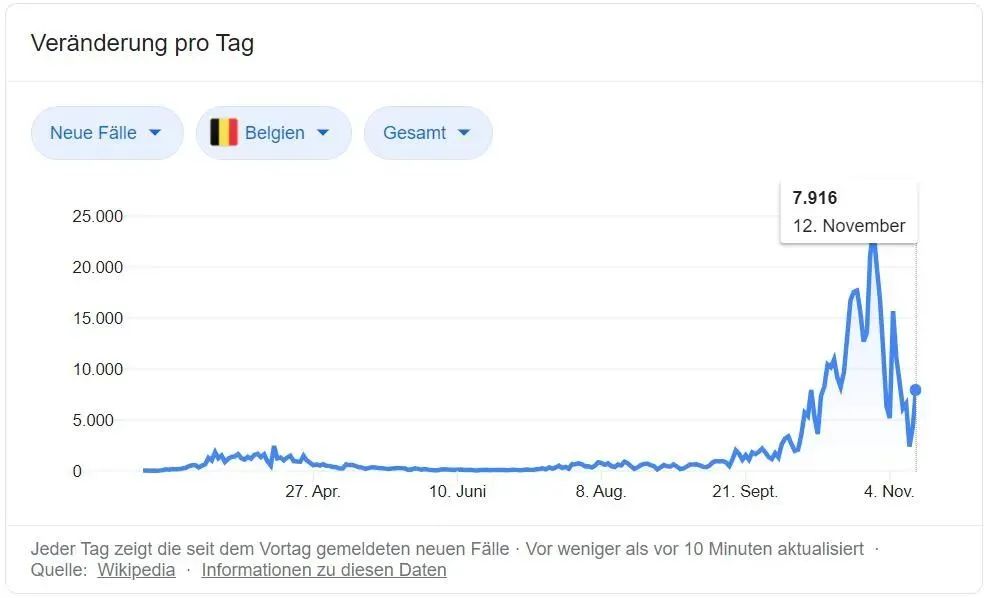Screen dimensions: 989x598
Task: Click the arrow beside Gesamt
Action: 464,133
